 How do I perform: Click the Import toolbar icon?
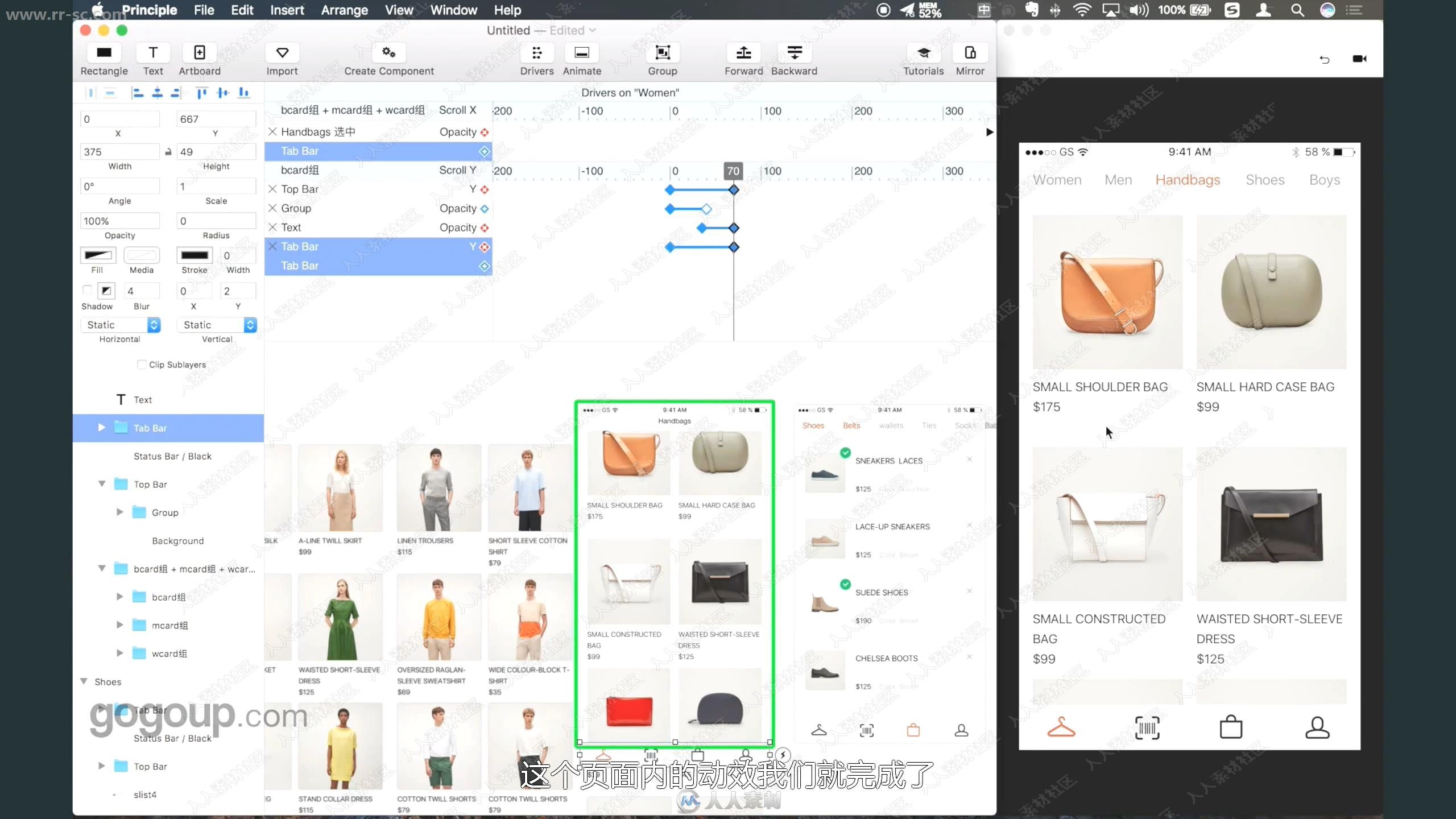[x=282, y=53]
